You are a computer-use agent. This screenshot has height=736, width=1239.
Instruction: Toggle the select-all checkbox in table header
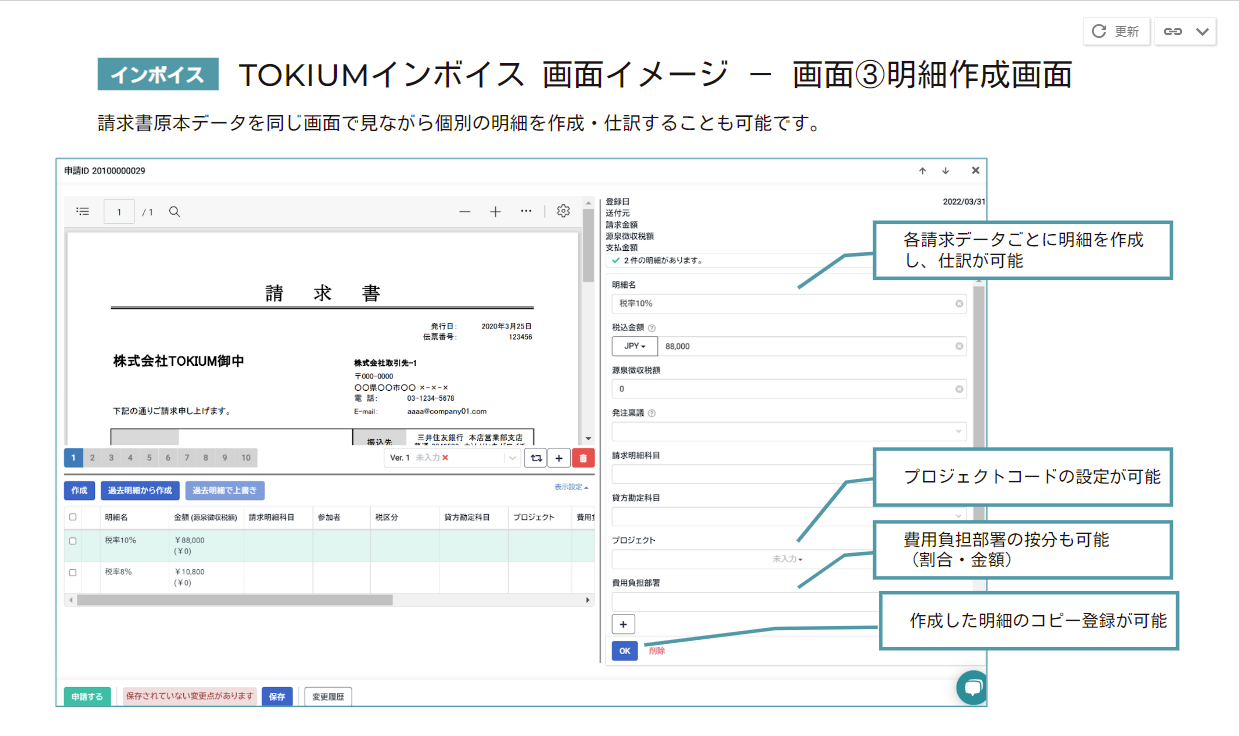click(x=72, y=517)
